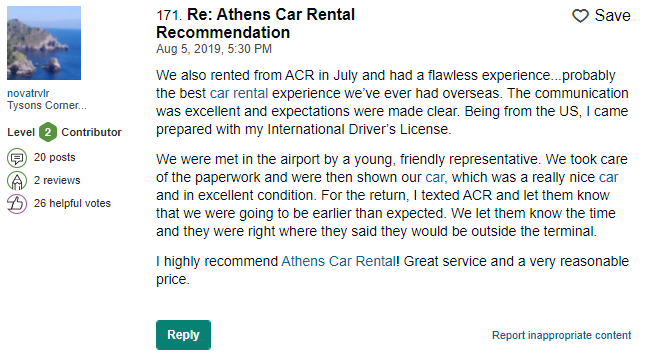The width and height of the screenshot is (646, 364).
Task: Open novatrvlr's coastal avatar photo
Action: [x=44, y=43]
